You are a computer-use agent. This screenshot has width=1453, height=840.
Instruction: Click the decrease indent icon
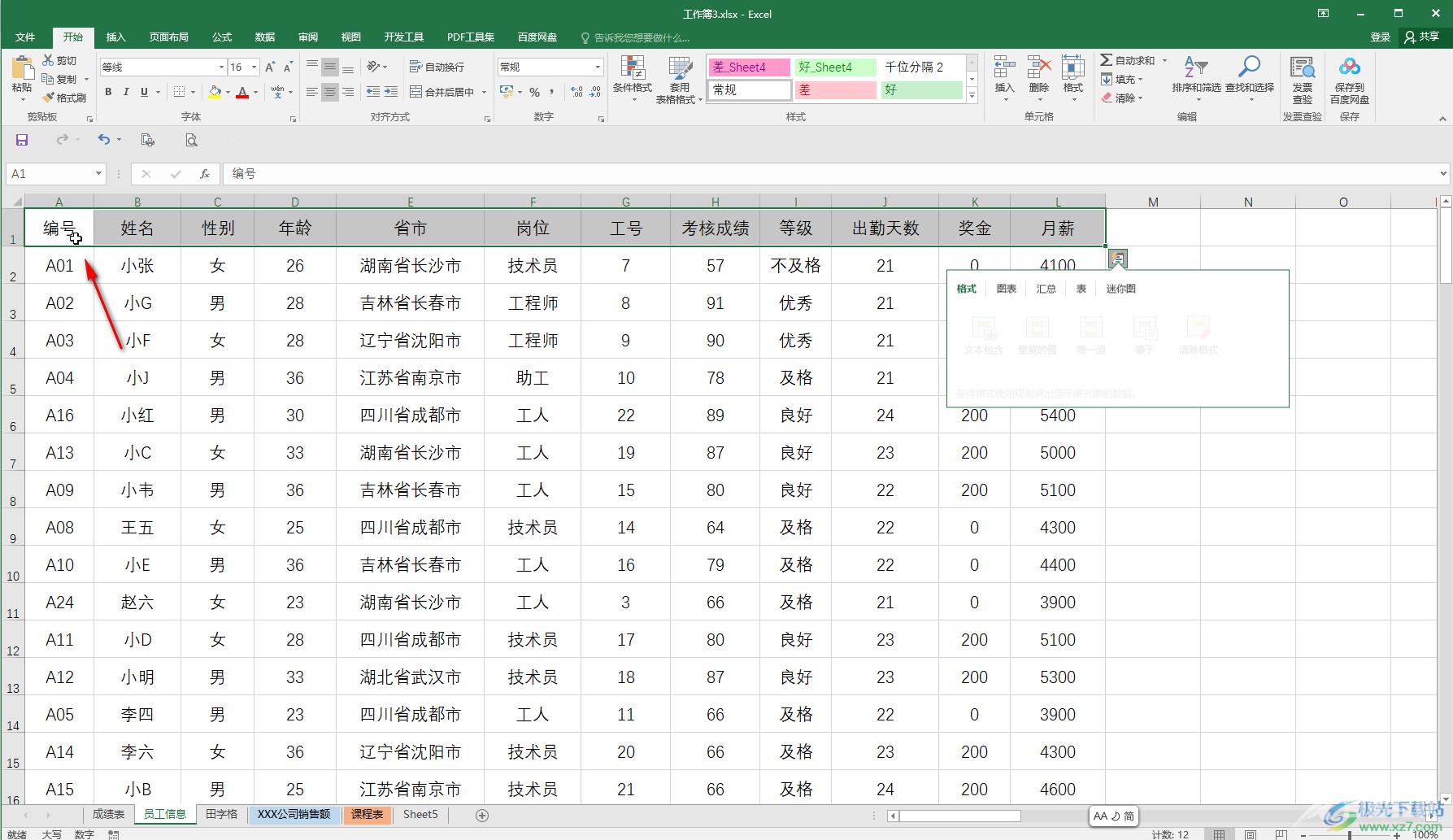click(373, 92)
